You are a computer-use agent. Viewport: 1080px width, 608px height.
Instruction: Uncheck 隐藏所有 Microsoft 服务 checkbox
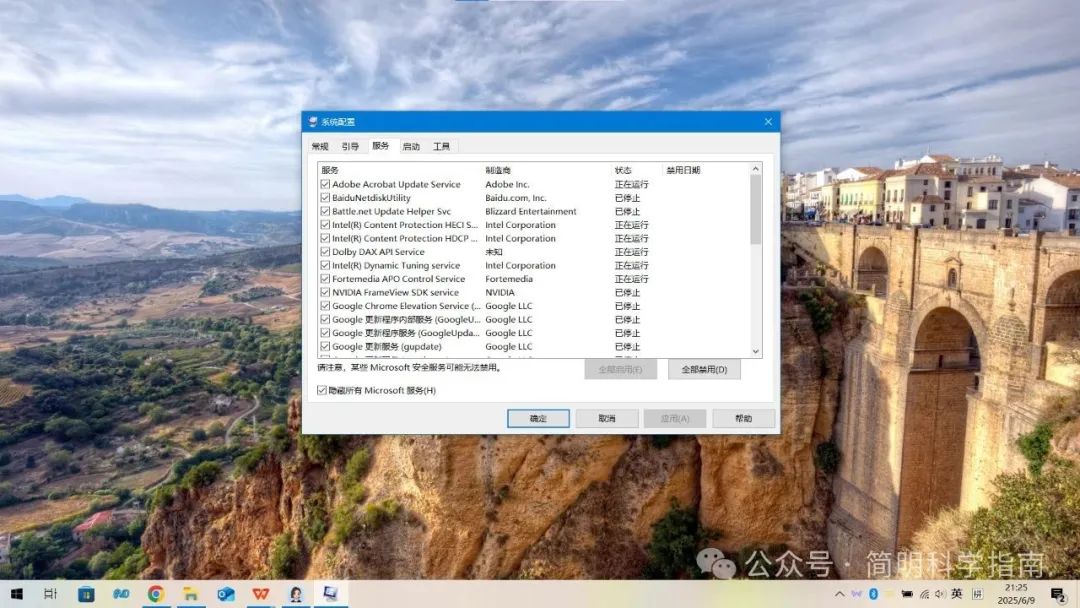[x=322, y=390]
